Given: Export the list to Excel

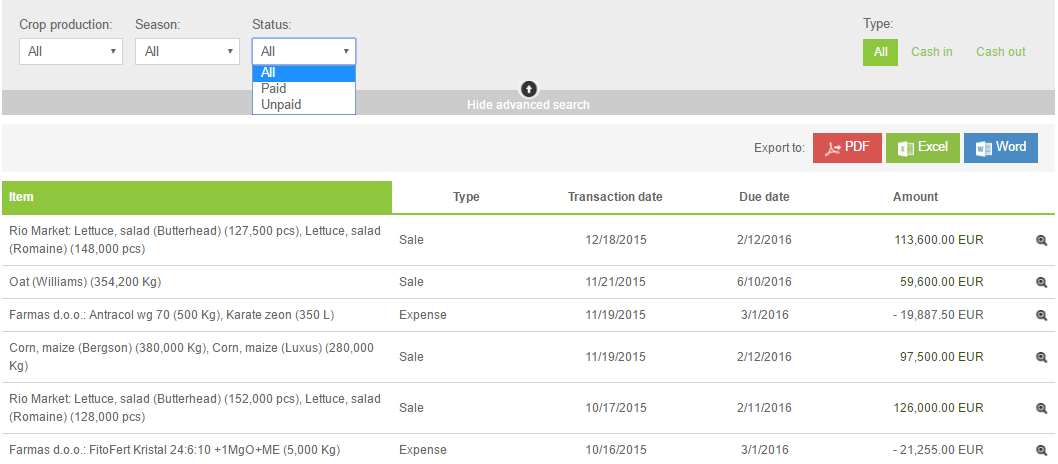Looking at the screenshot, I should pos(922,148).
